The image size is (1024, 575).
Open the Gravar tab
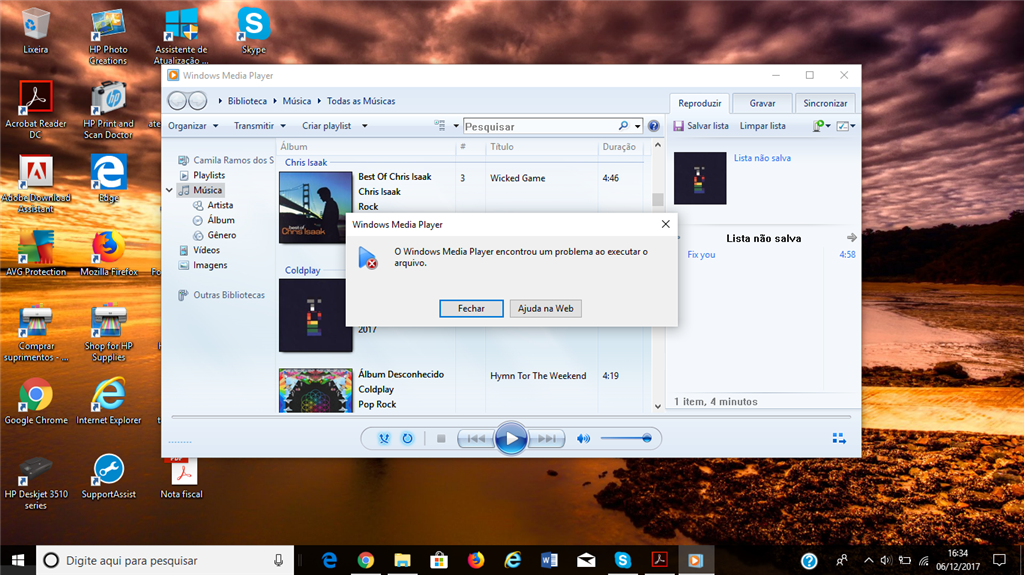coord(762,103)
